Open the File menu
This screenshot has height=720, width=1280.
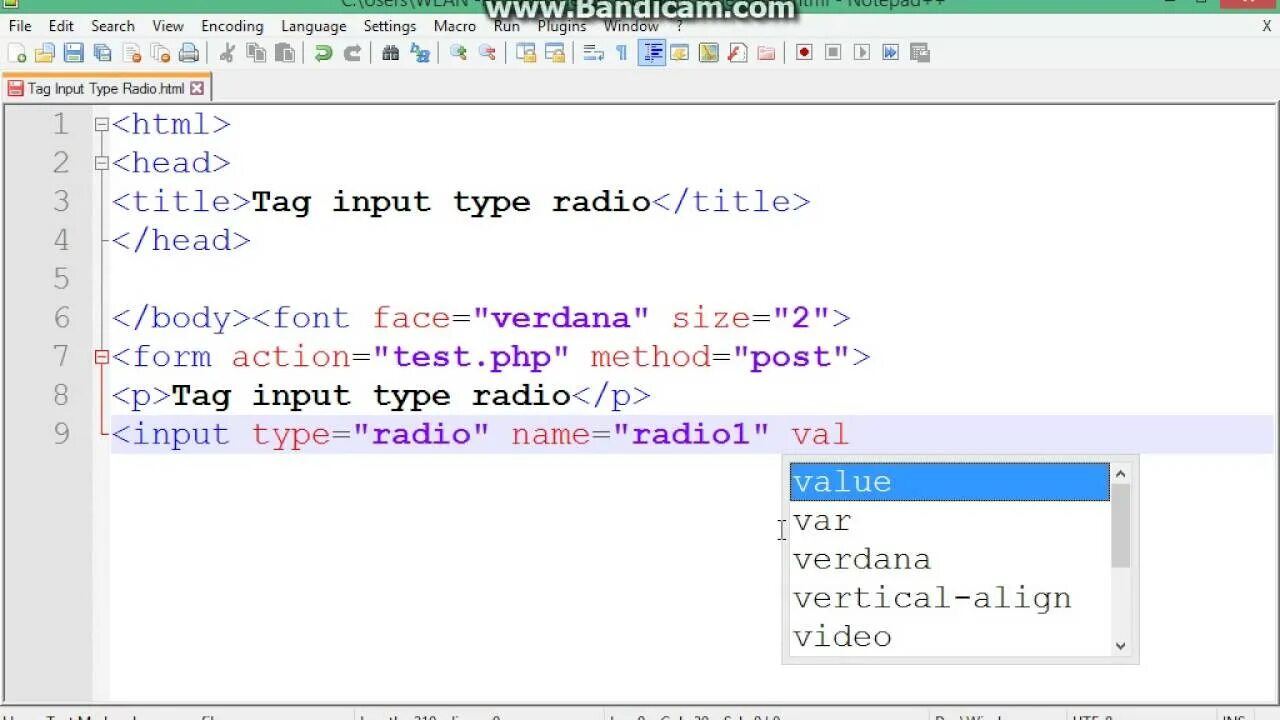(20, 26)
